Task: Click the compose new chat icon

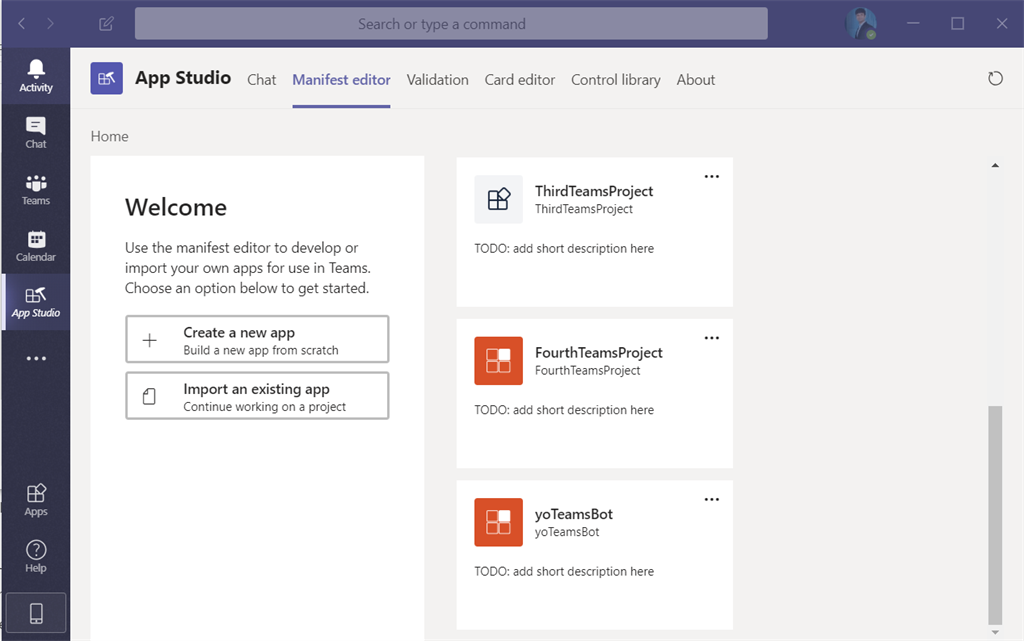Action: click(106, 22)
